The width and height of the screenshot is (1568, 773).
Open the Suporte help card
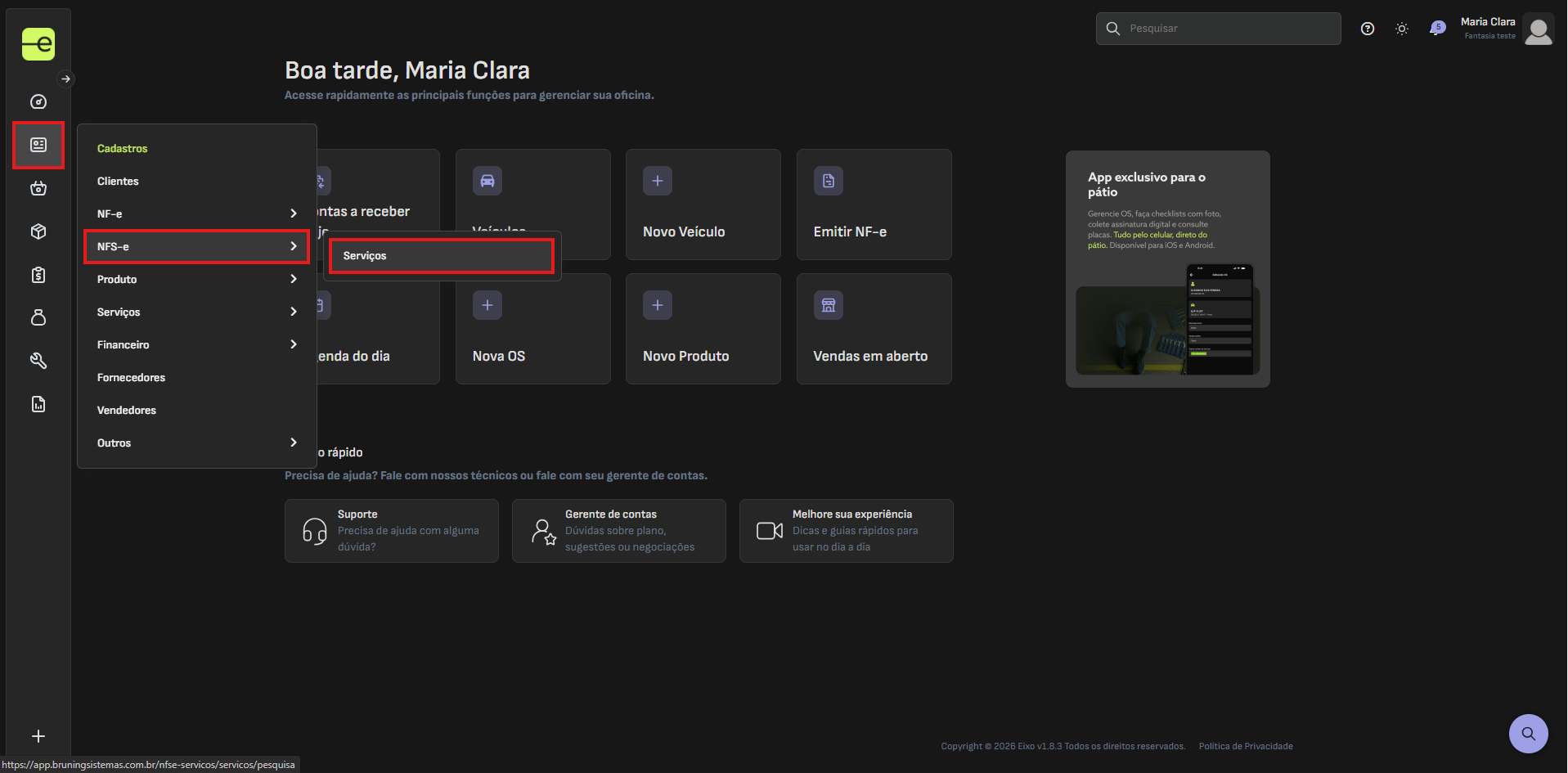[392, 531]
